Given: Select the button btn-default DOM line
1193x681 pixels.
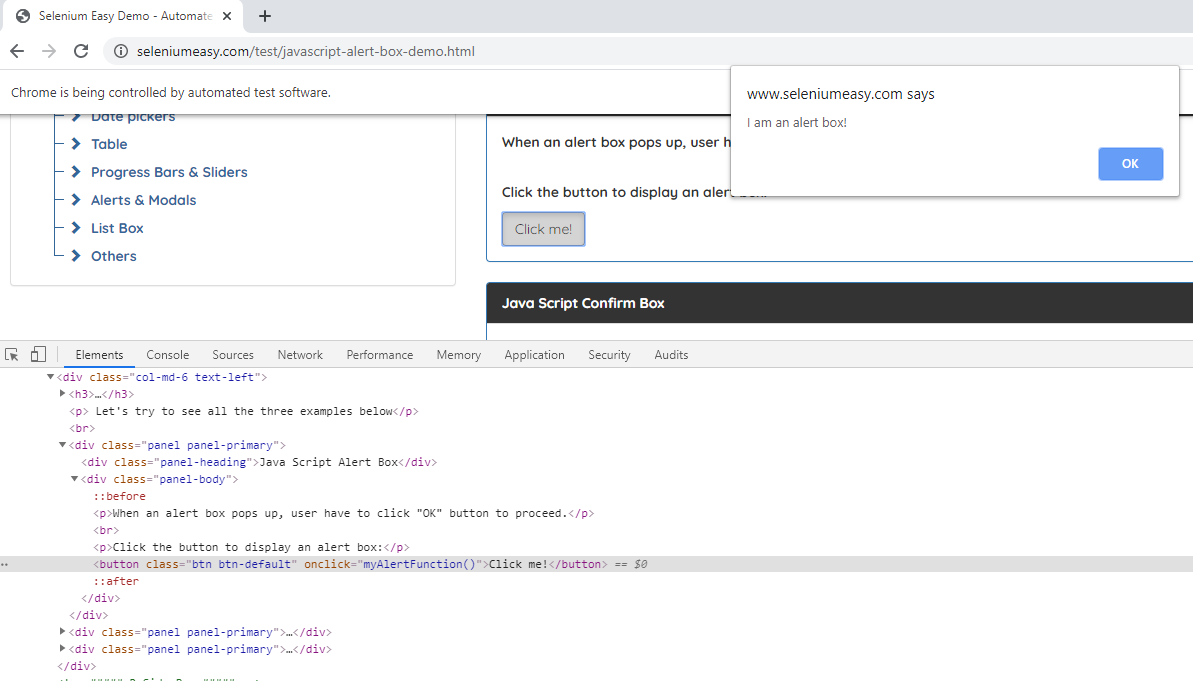Looking at the screenshot, I should click(x=596, y=564).
